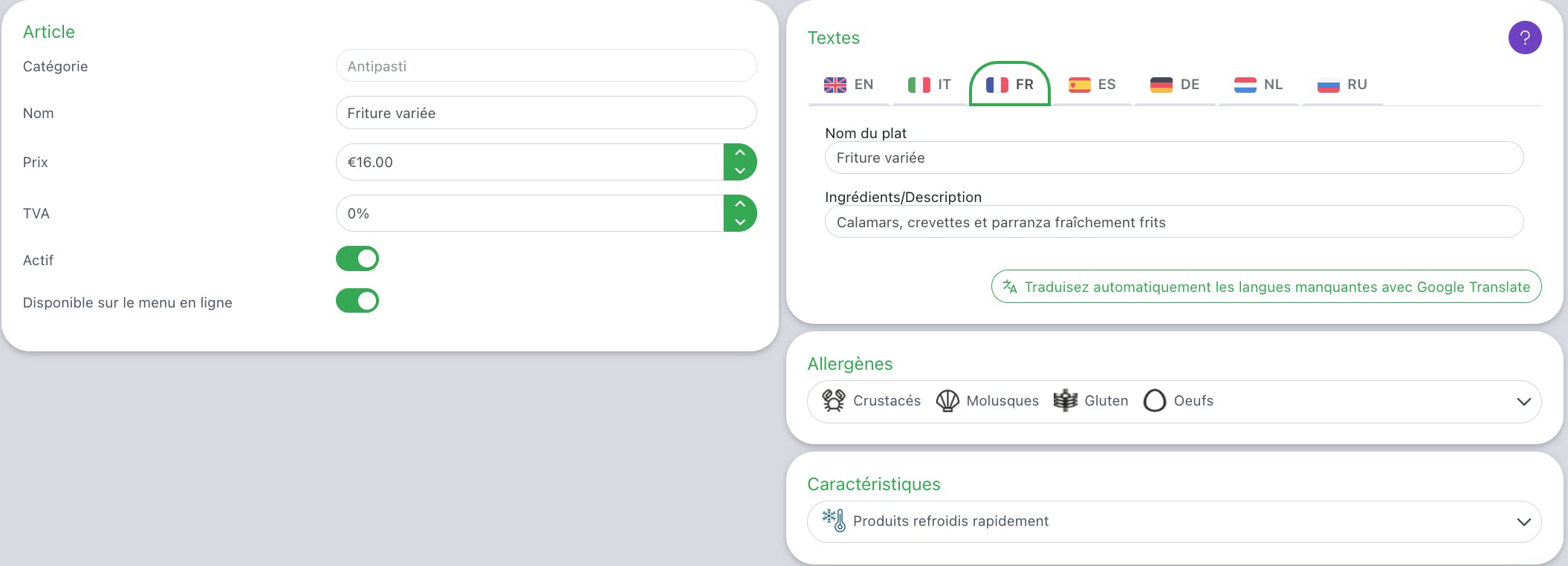1568x566 pixels.
Task: Disable the Actif toggle
Action: point(357,259)
